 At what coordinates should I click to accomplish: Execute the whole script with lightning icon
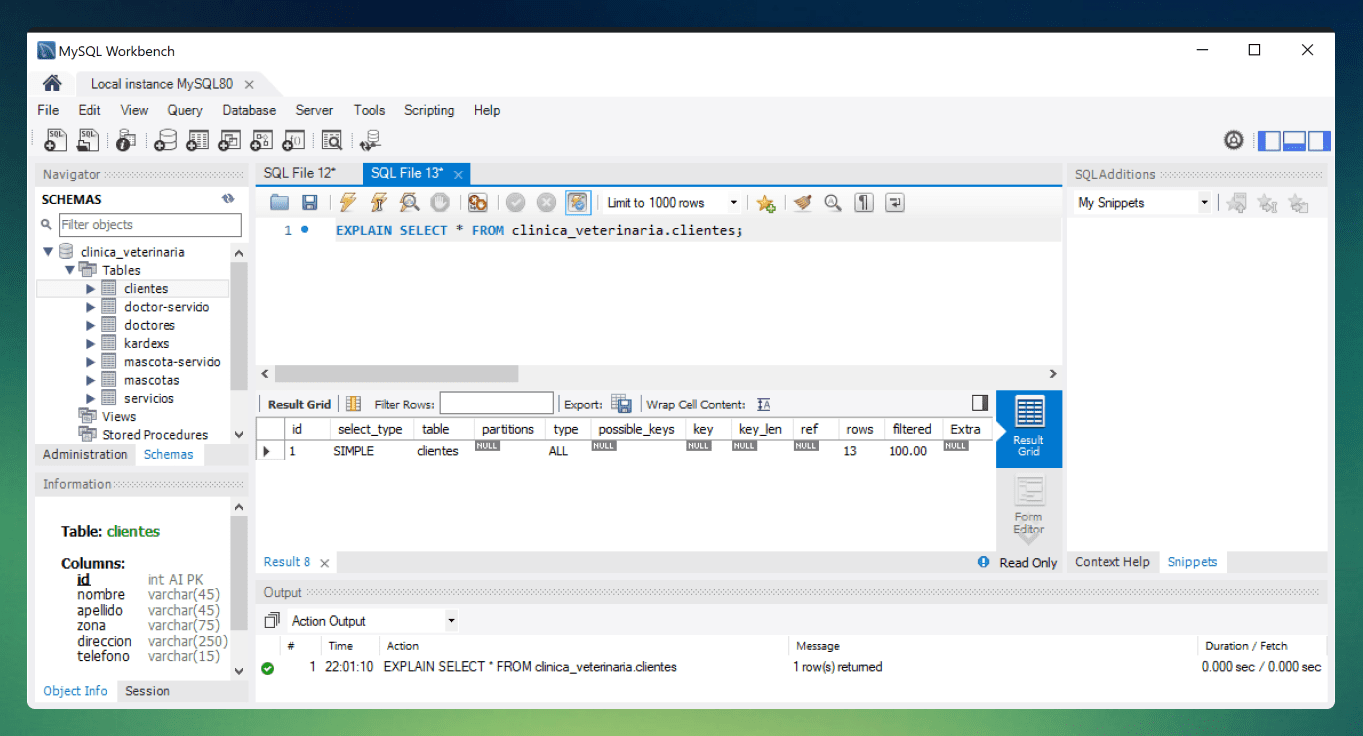click(x=347, y=203)
